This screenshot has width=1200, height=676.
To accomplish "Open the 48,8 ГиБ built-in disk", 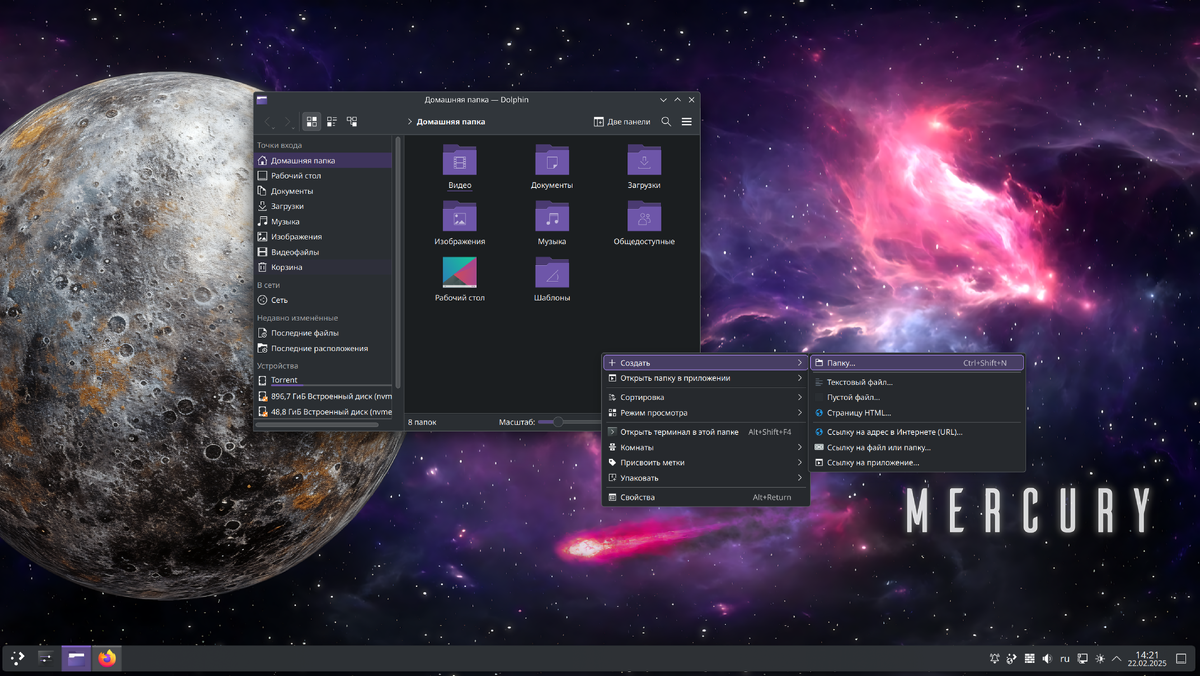I will pos(324,411).
